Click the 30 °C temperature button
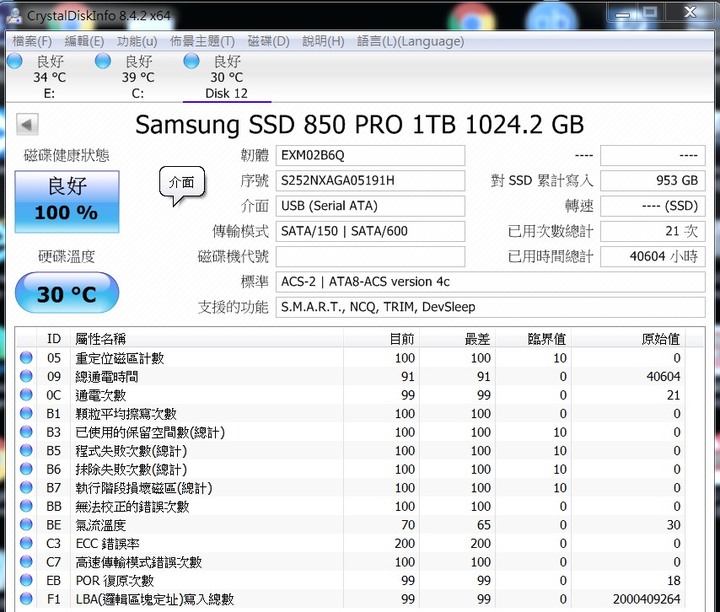 pos(67,293)
